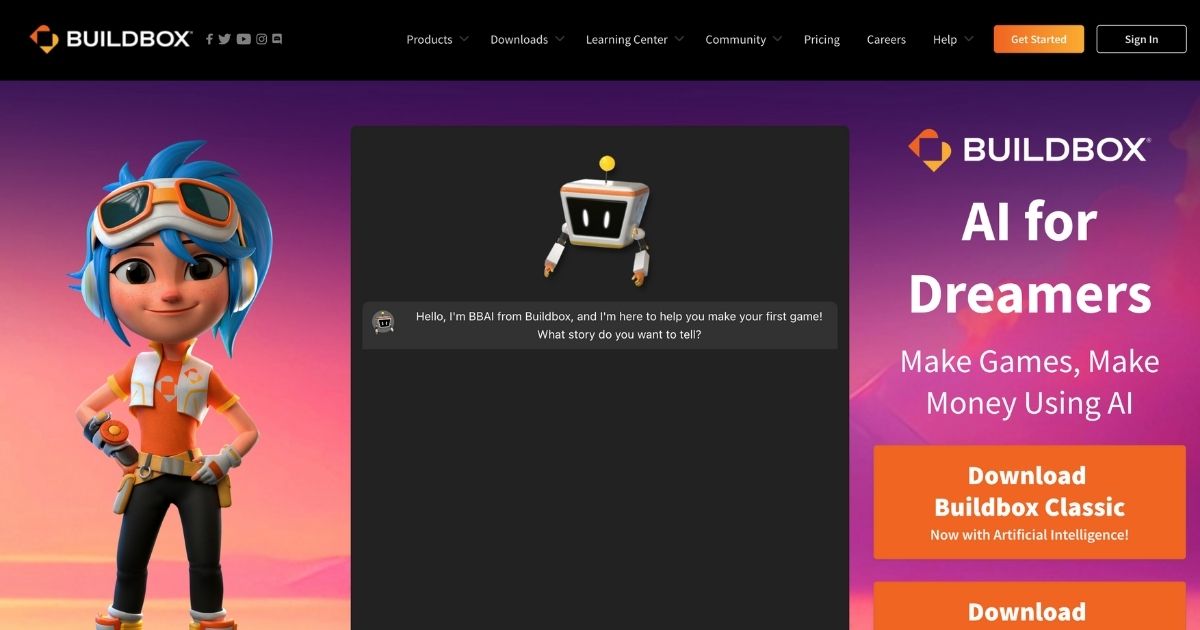The image size is (1200, 630).
Task: Click the AI for Dreamers headline
Action: [x=1029, y=257]
